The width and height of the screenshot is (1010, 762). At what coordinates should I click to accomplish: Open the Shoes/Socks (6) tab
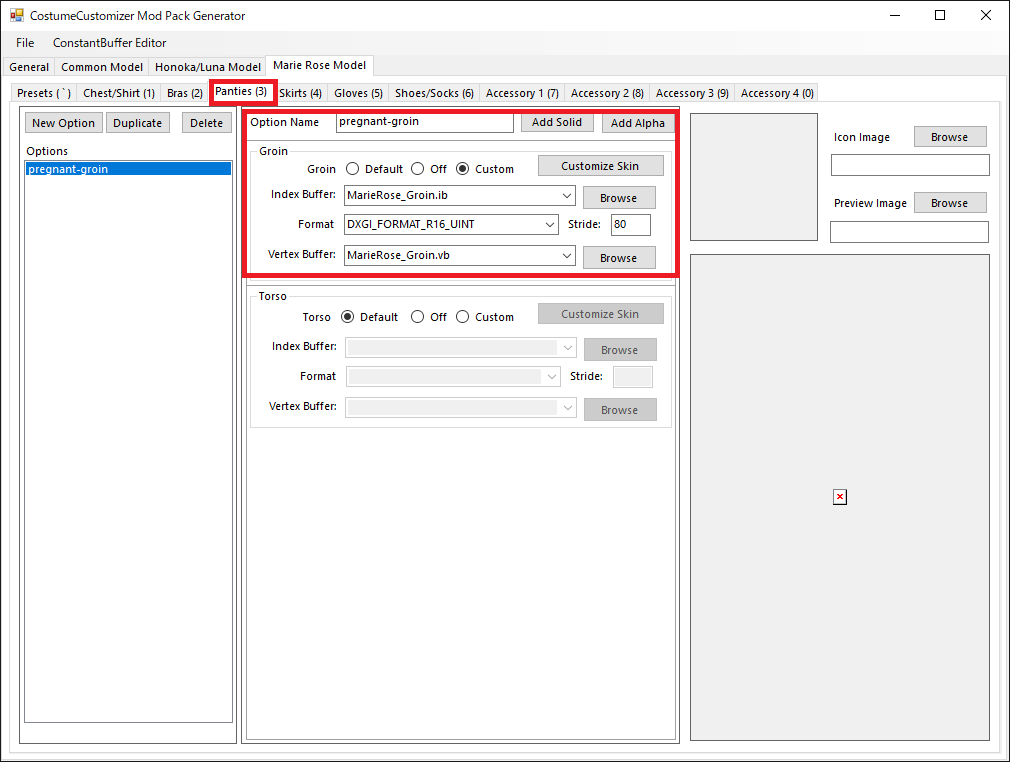(x=434, y=93)
